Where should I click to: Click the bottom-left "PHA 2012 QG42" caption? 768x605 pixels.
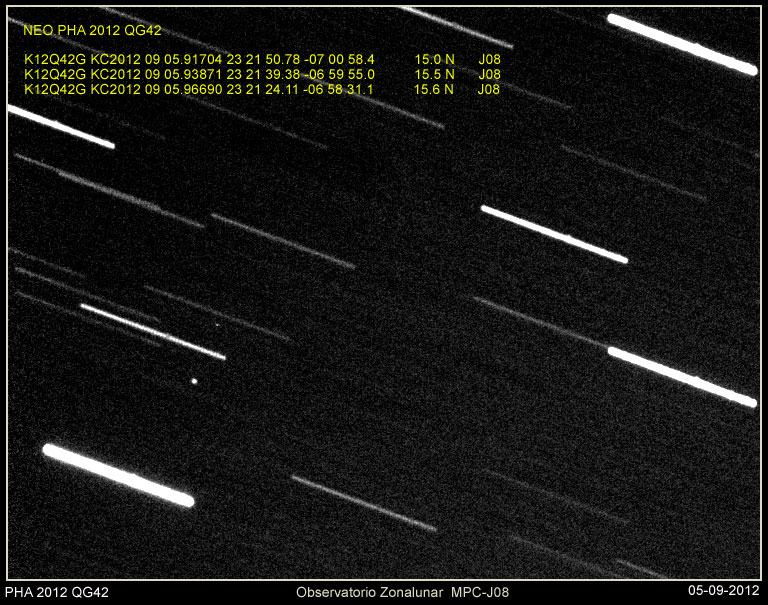click(57, 593)
